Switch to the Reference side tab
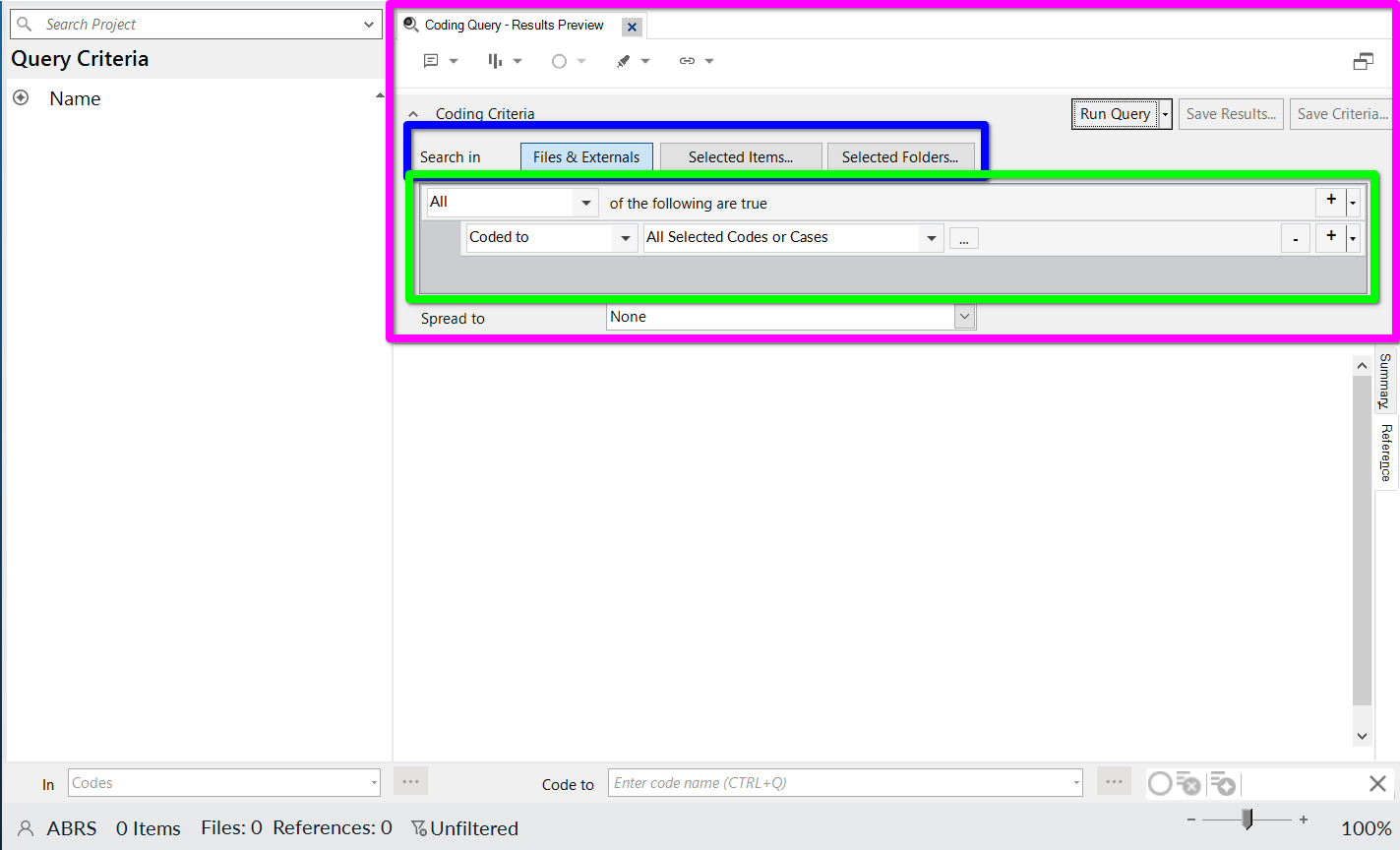1400x850 pixels. pyautogui.click(x=1386, y=453)
